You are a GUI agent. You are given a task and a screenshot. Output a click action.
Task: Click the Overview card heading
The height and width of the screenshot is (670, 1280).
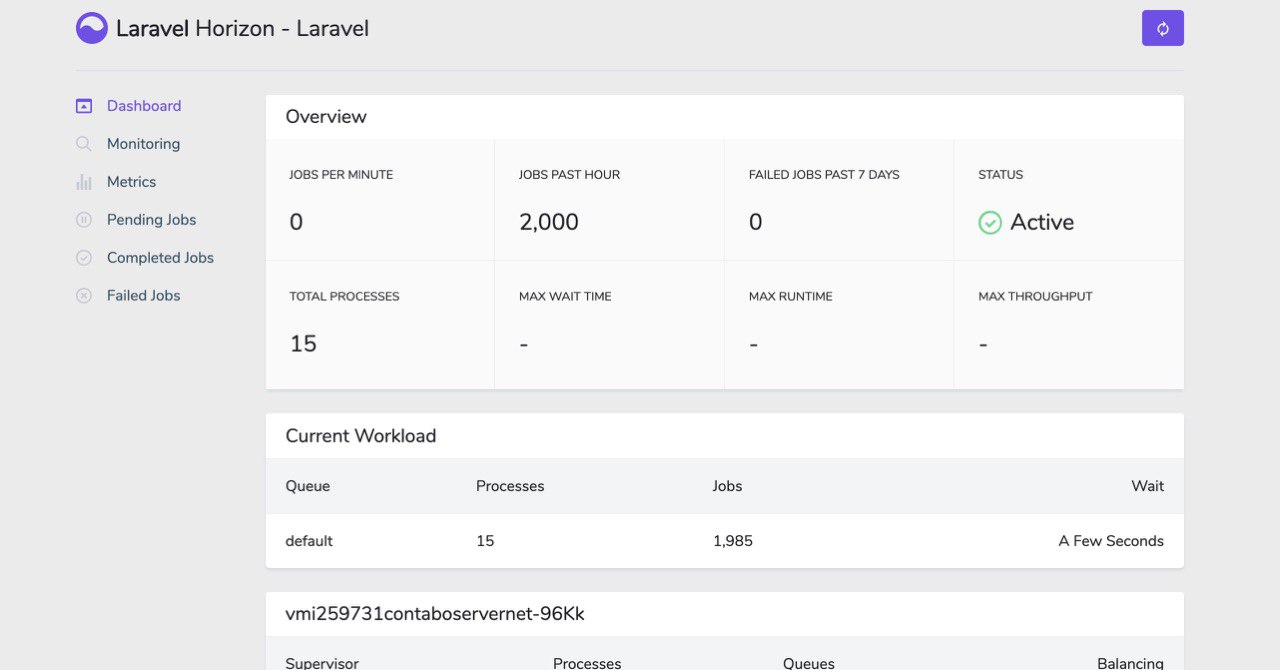coord(326,117)
